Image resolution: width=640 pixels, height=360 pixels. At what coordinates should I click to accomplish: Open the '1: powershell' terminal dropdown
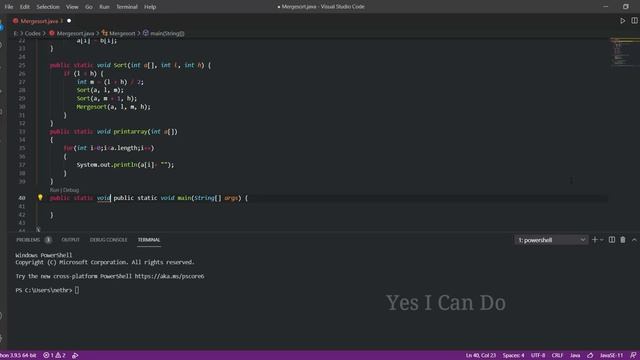(551, 240)
